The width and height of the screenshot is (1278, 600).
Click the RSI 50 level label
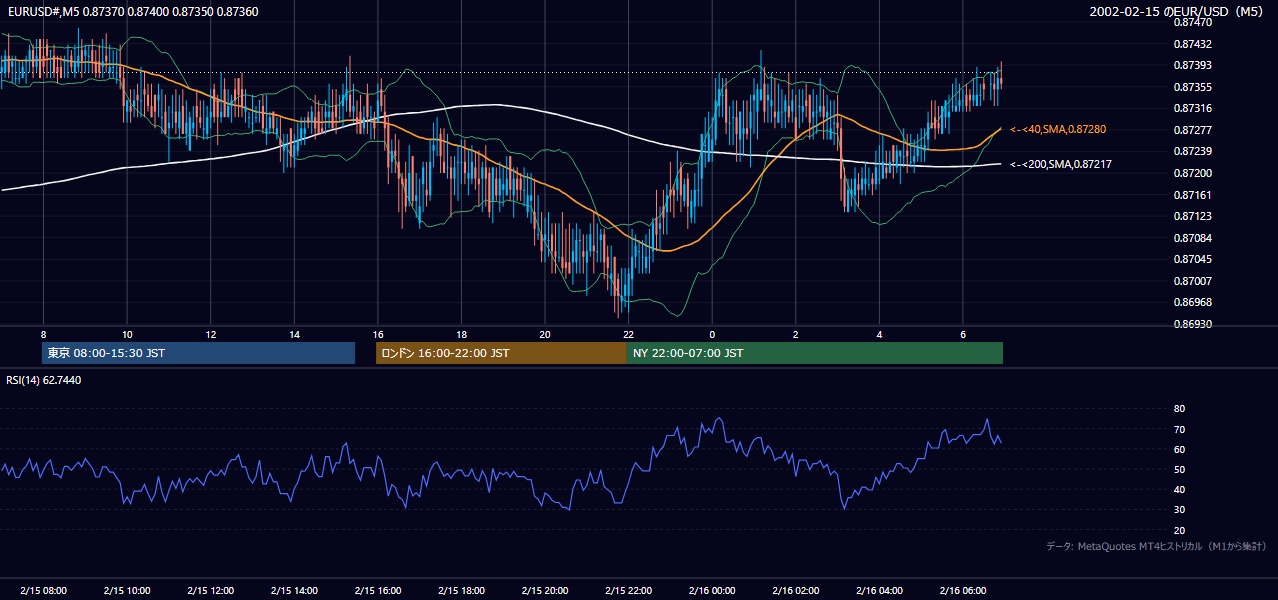(1179, 469)
